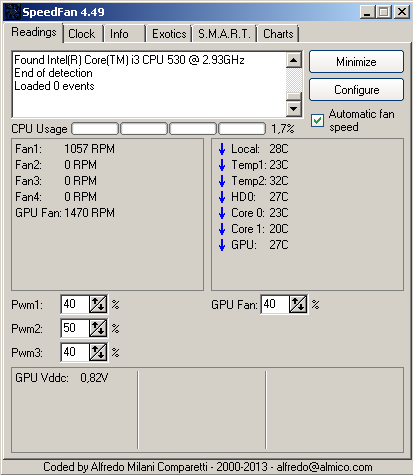This screenshot has width=413, height=475.
Task: Click the Core 1 arrow icon
Action: click(222, 229)
